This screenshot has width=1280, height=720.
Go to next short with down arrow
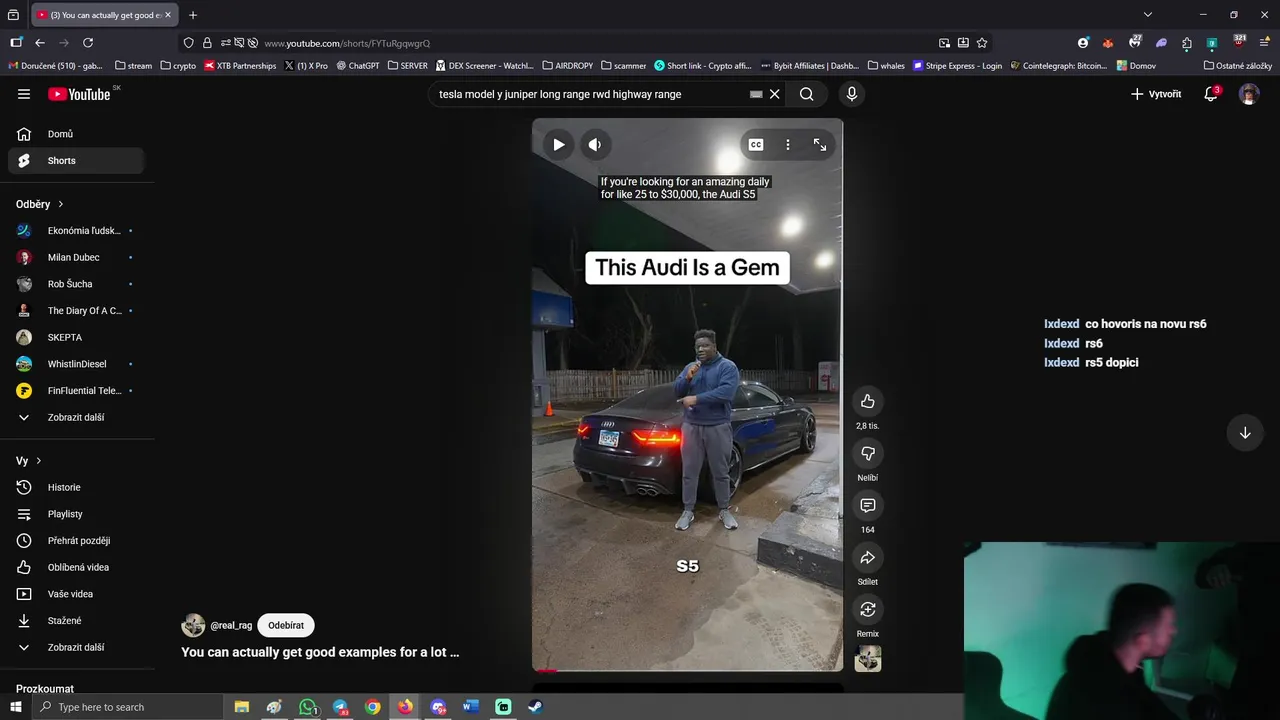tap(1245, 433)
